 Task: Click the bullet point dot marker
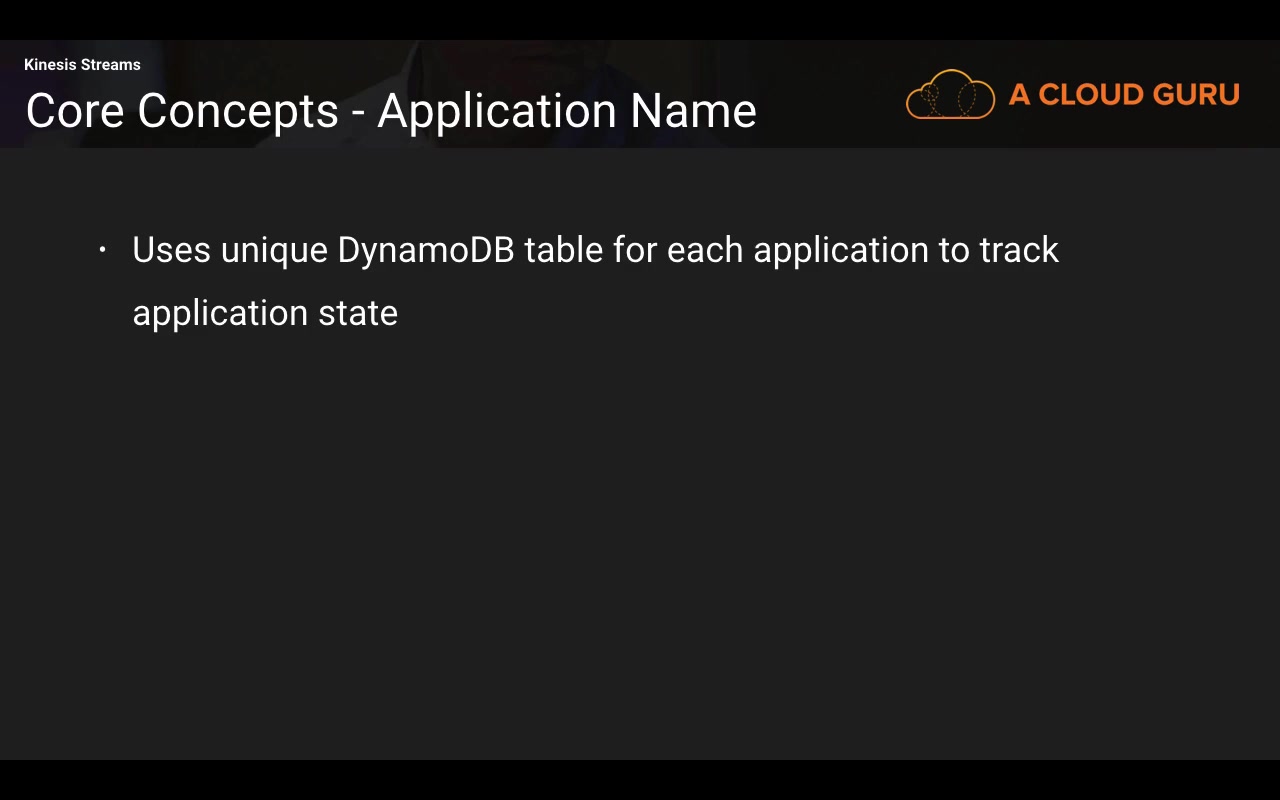[x=103, y=250]
